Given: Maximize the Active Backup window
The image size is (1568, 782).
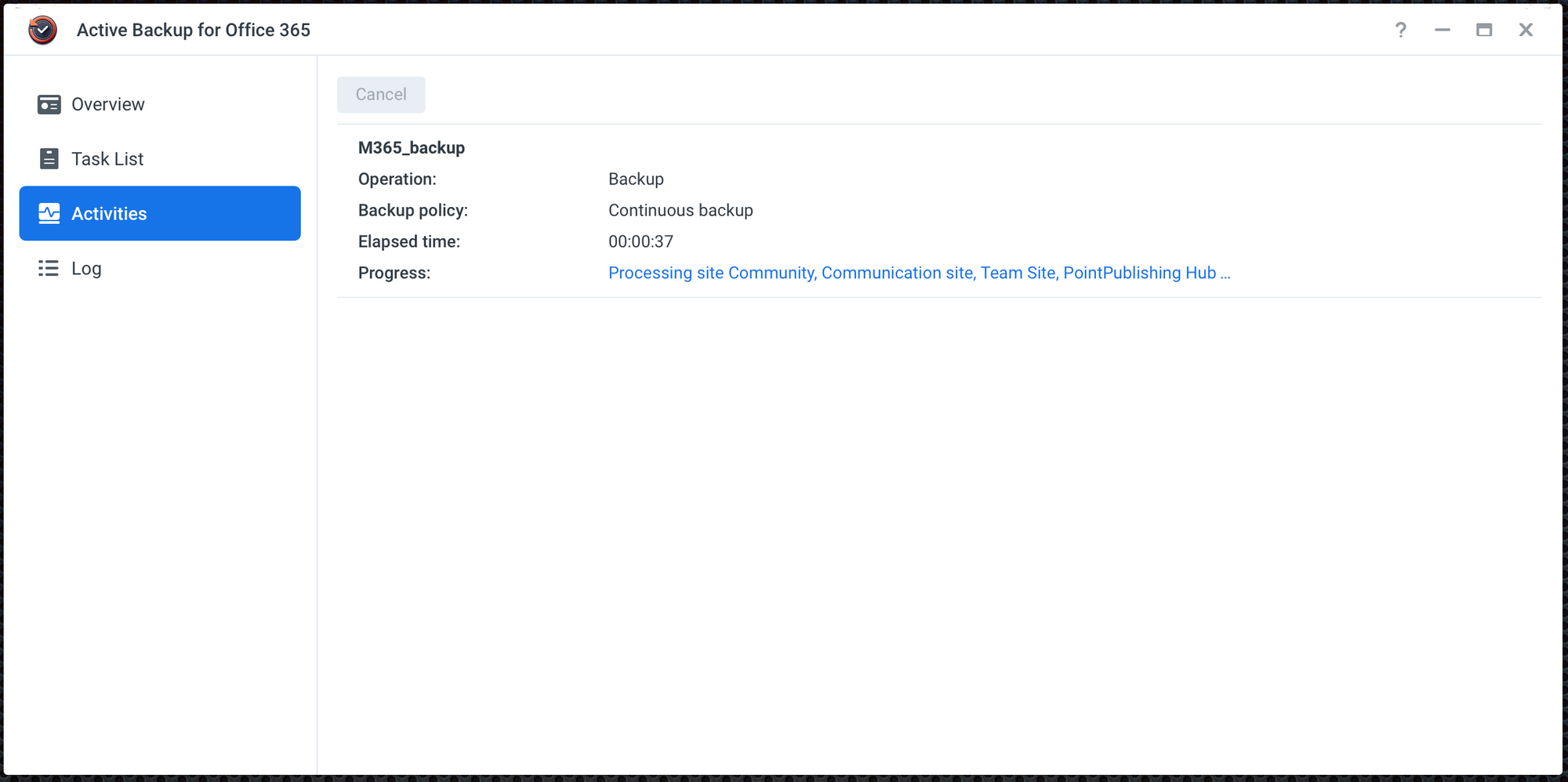Looking at the screenshot, I should click(x=1483, y=30).
